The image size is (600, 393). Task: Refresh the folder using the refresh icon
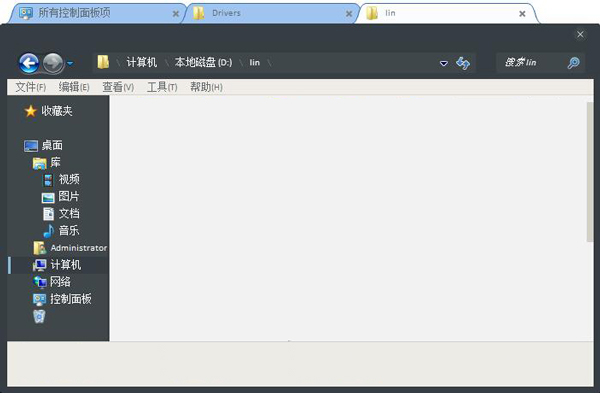pos(463,63)
